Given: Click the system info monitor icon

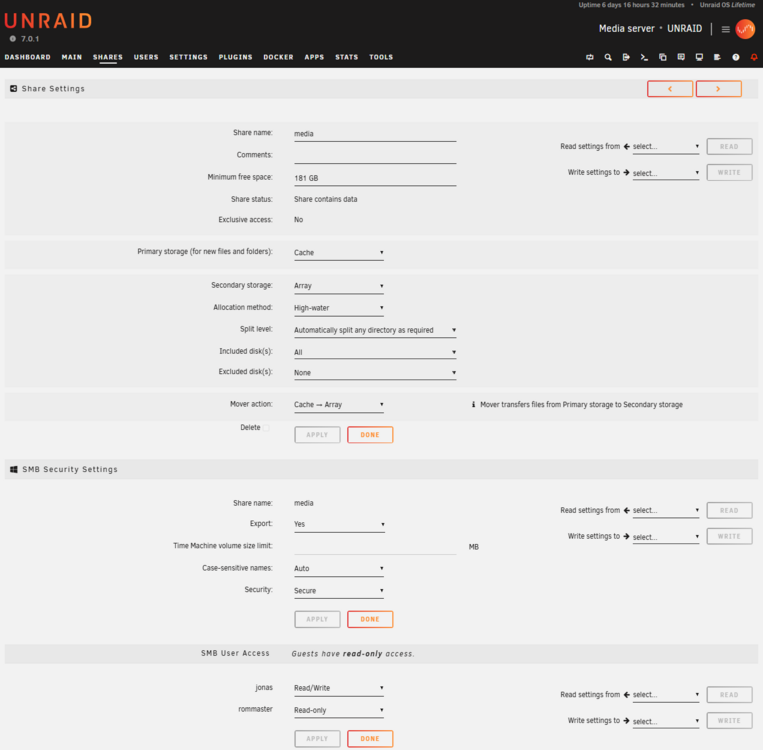Looking at the screenshot, I should coord(699,57).
